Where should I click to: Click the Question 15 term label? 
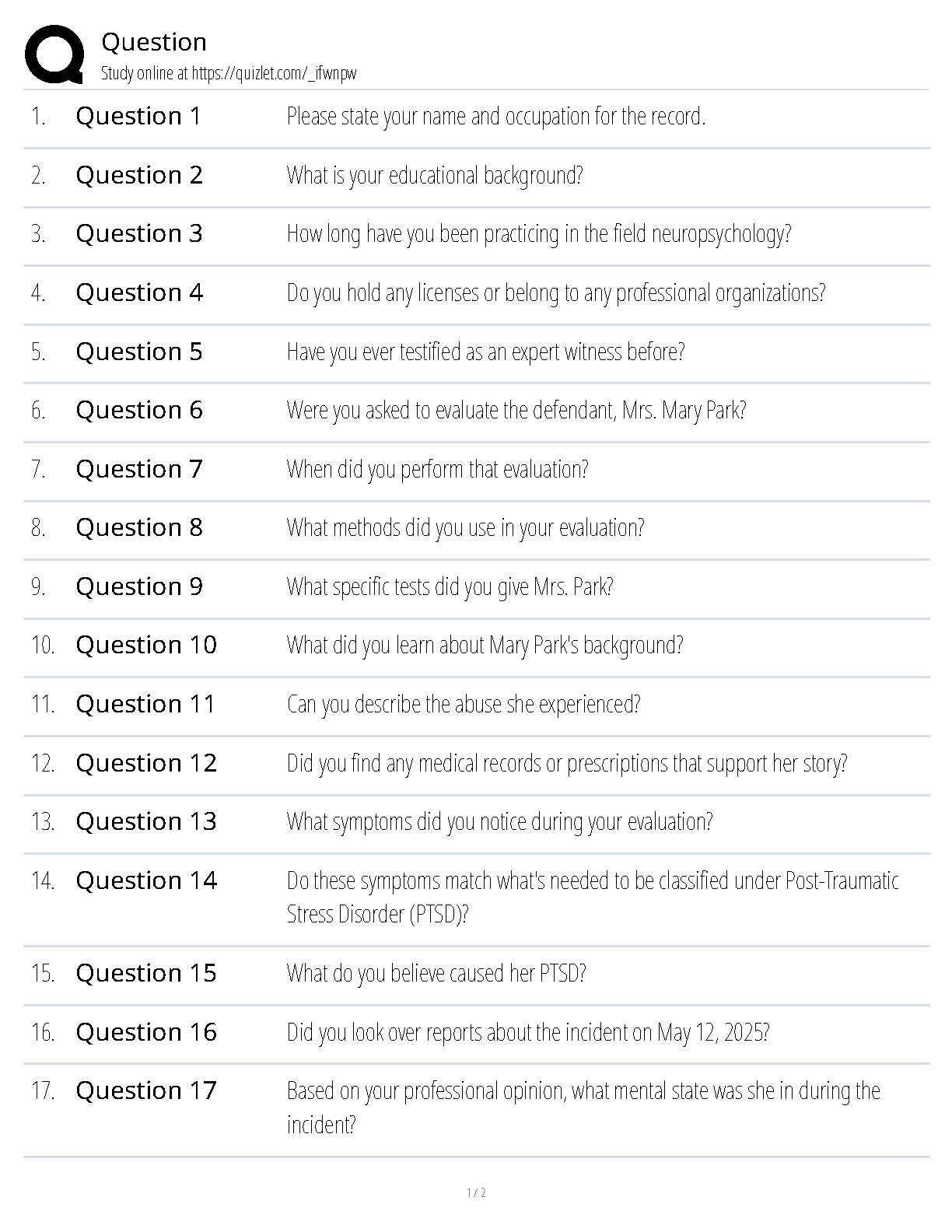(146, 973)
